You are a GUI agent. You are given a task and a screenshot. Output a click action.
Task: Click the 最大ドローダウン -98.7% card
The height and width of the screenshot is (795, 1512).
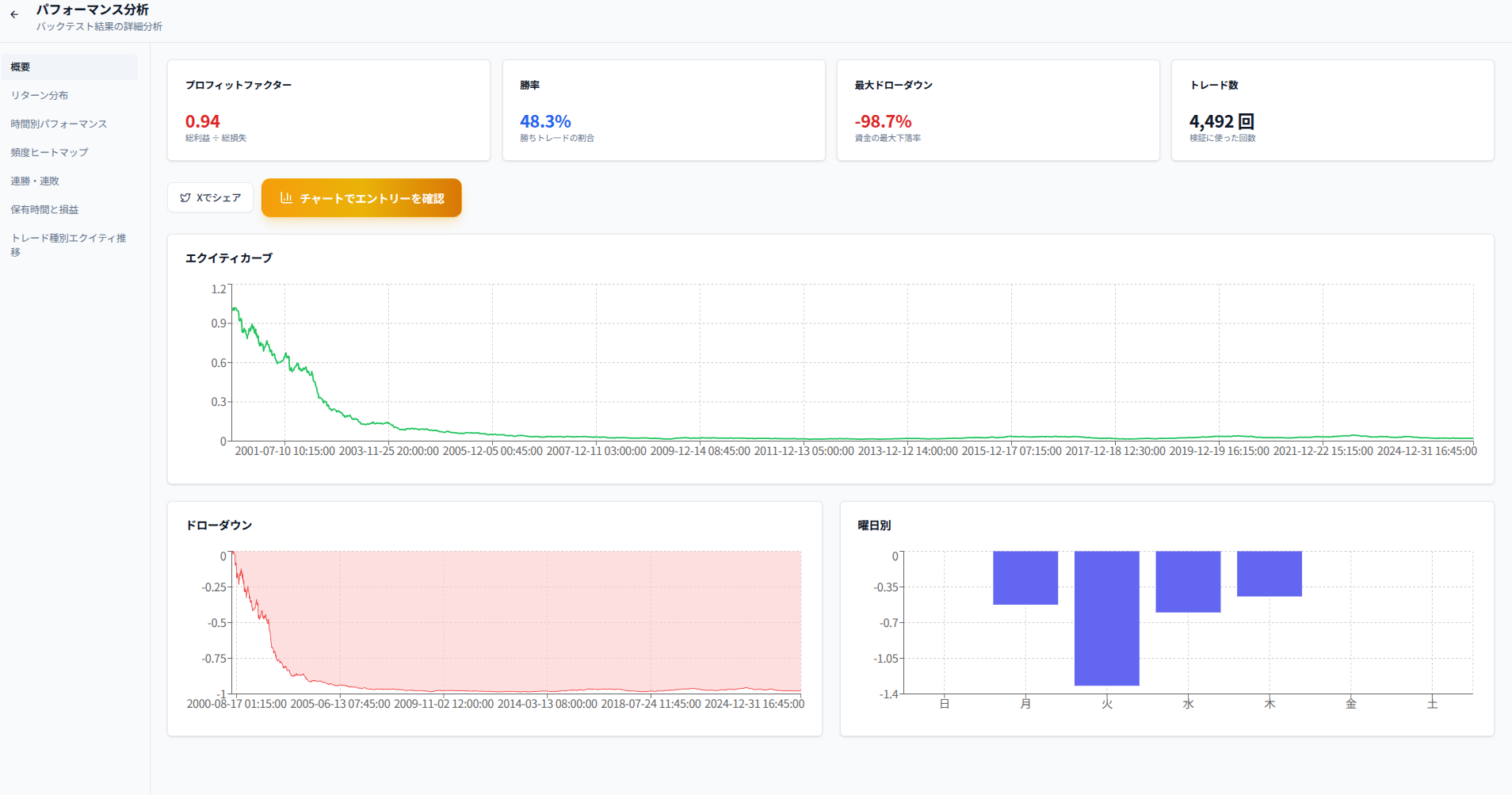[x=998, y=110]
